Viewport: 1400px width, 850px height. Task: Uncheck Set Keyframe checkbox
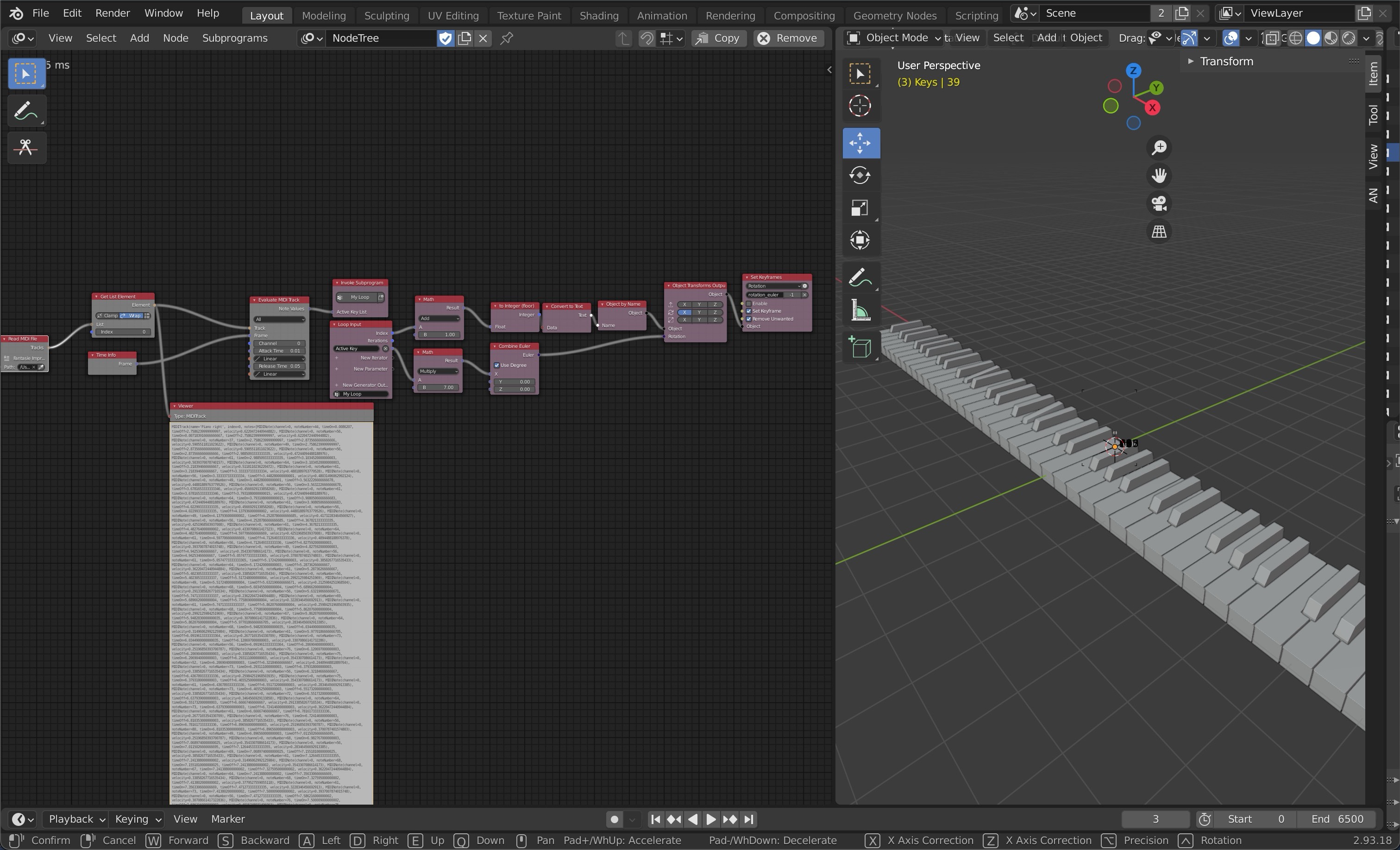pyautogui.click(x=749, y=311)
